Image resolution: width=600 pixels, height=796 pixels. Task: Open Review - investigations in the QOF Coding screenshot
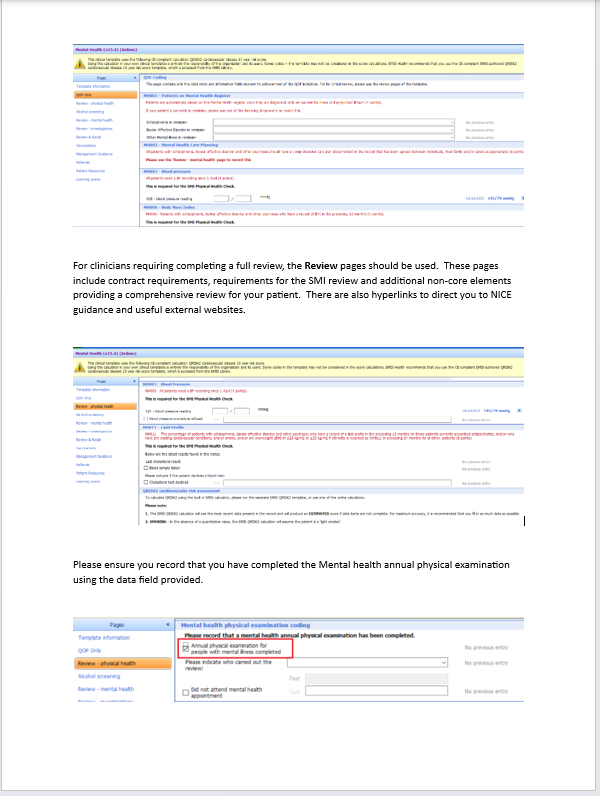[x=94, y=128]
